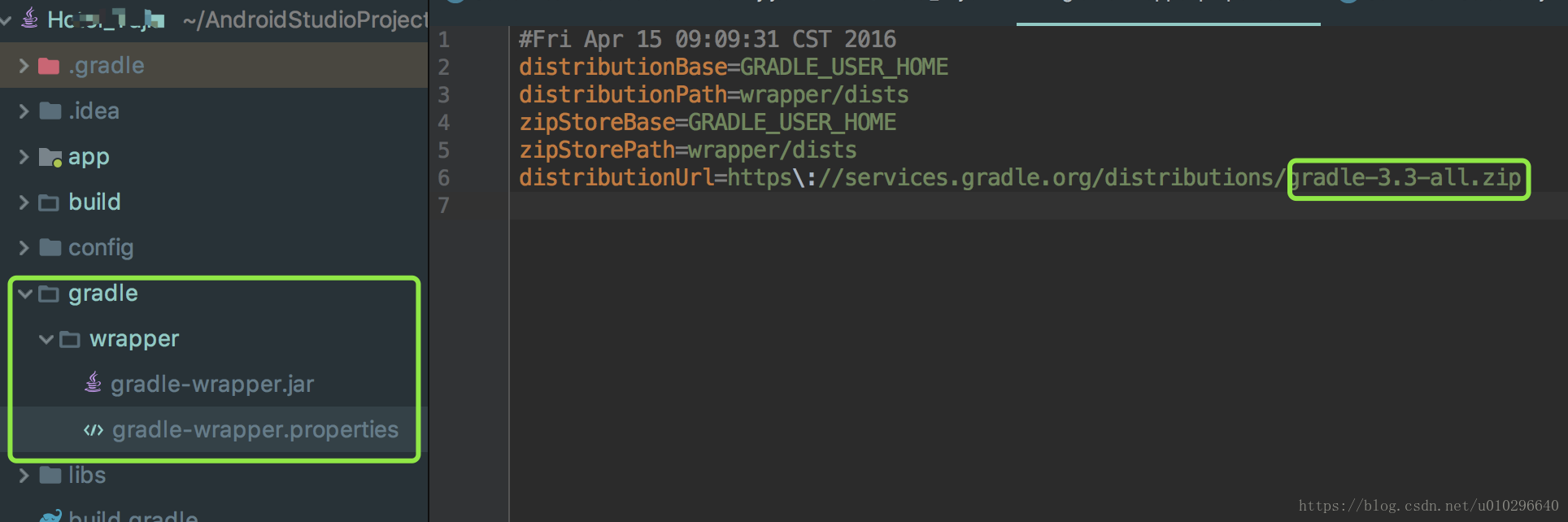Click the app module folder icon
1568x522 pixels.
tap(50, 157)
